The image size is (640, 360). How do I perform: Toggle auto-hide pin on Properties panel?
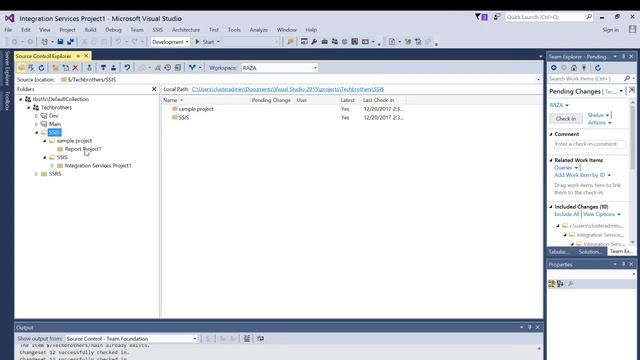coord(623,264)
